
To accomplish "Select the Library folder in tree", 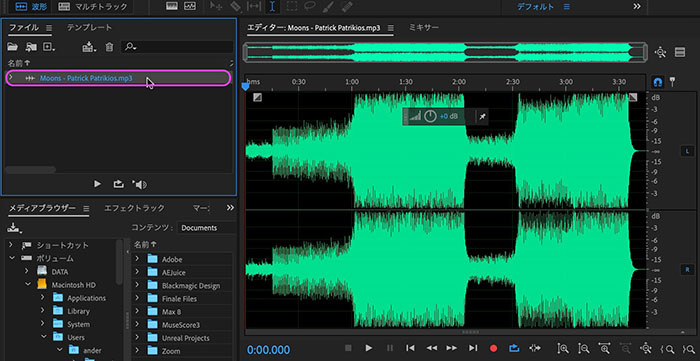I will tap(78, 311).
